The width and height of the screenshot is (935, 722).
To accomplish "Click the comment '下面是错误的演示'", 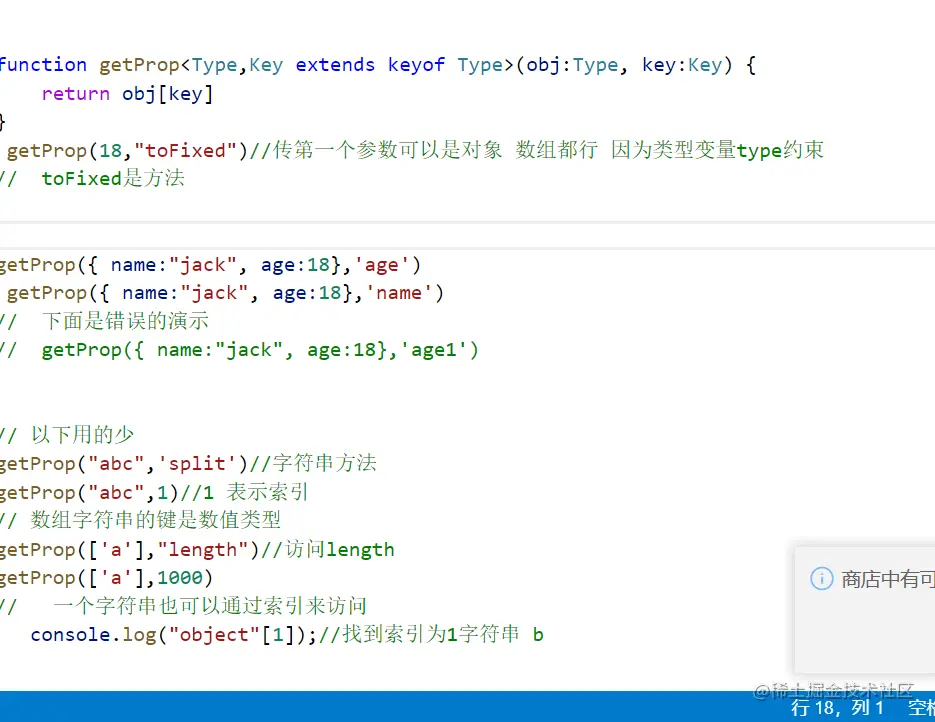I will click(125, 321).
